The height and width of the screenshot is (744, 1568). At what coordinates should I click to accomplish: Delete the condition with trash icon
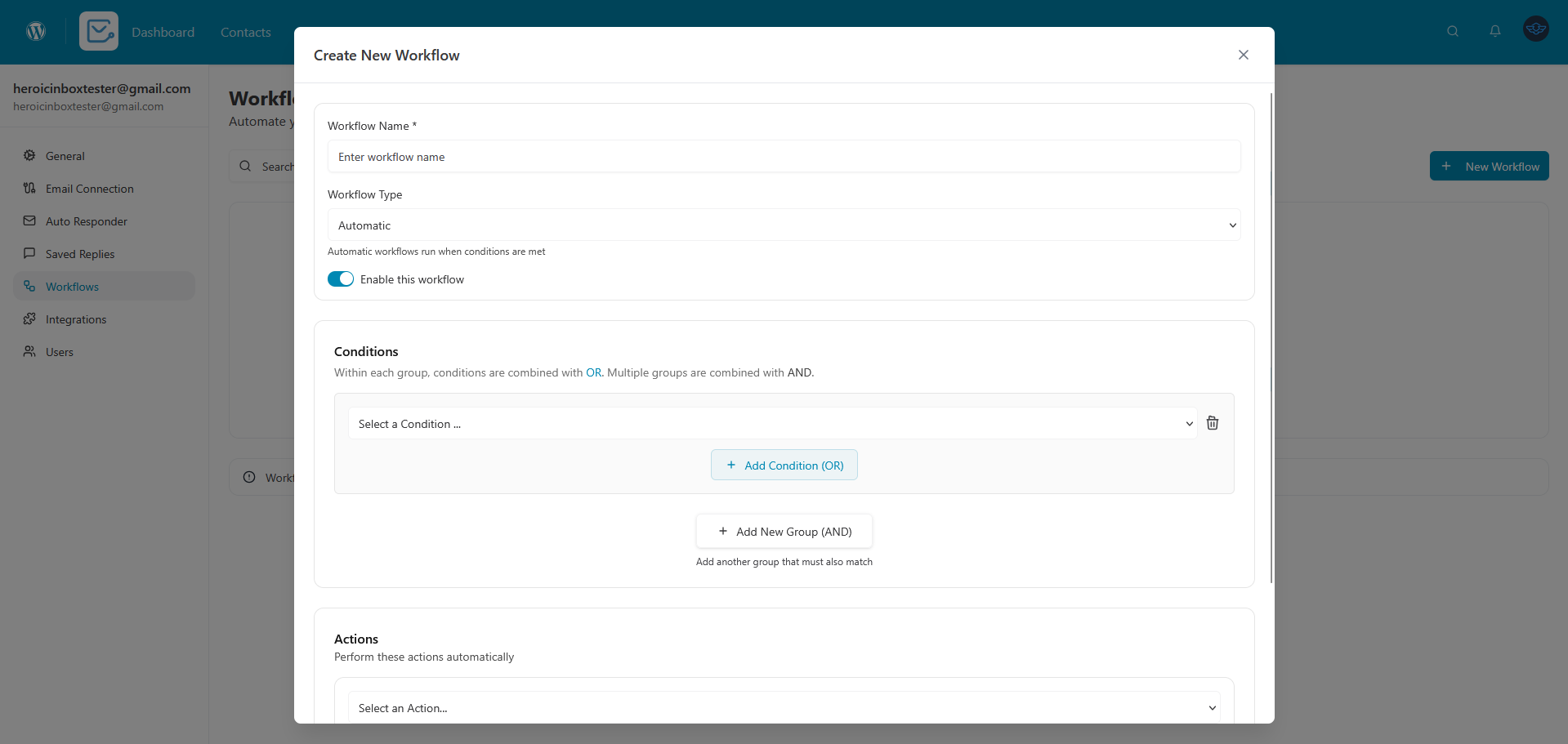click(1213, 423)
